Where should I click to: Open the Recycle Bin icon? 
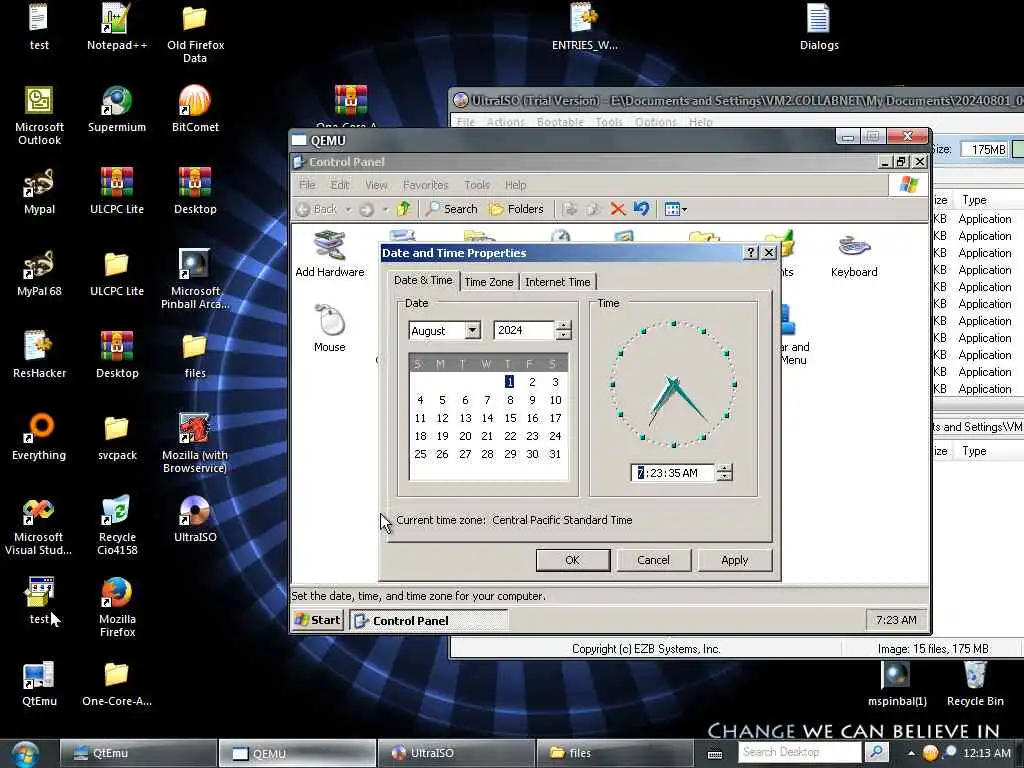975,683
